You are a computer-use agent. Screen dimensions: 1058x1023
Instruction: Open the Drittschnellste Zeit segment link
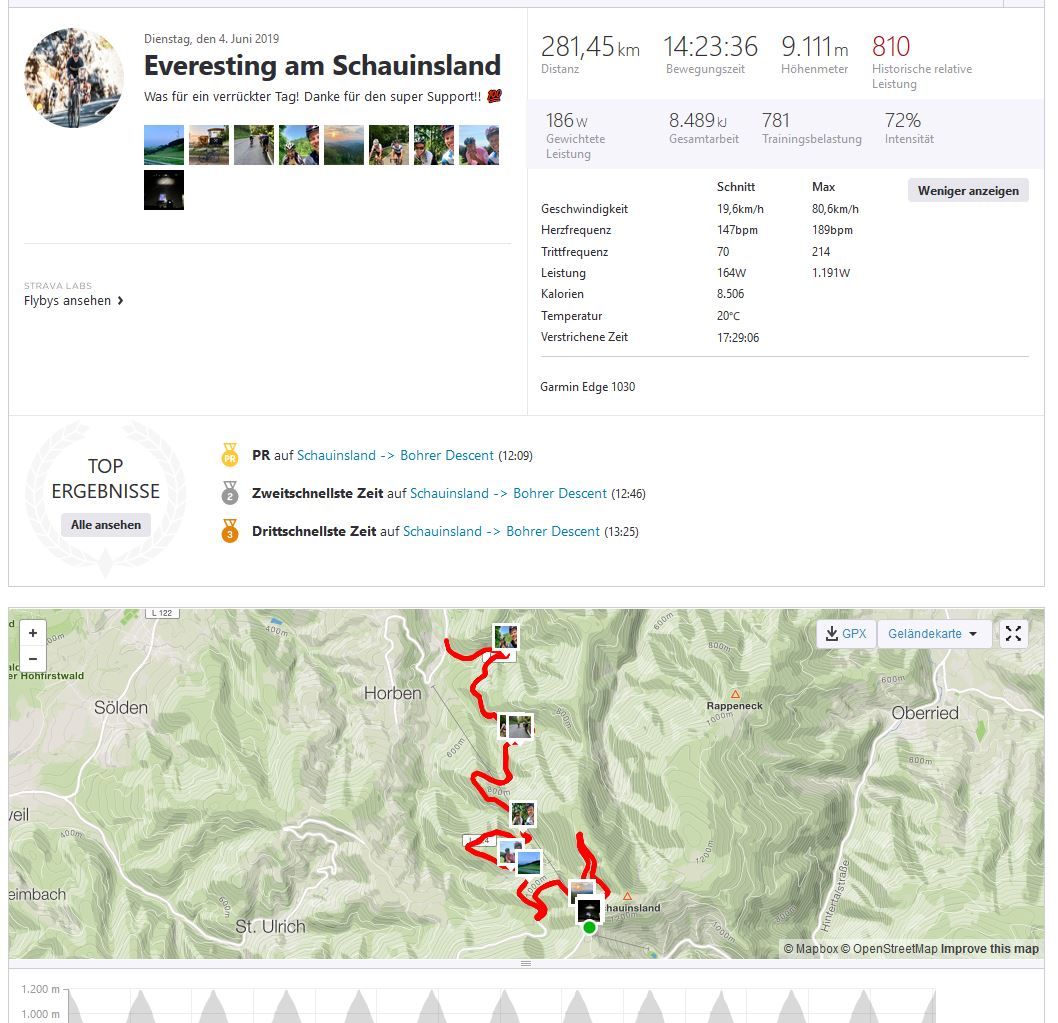501,532
